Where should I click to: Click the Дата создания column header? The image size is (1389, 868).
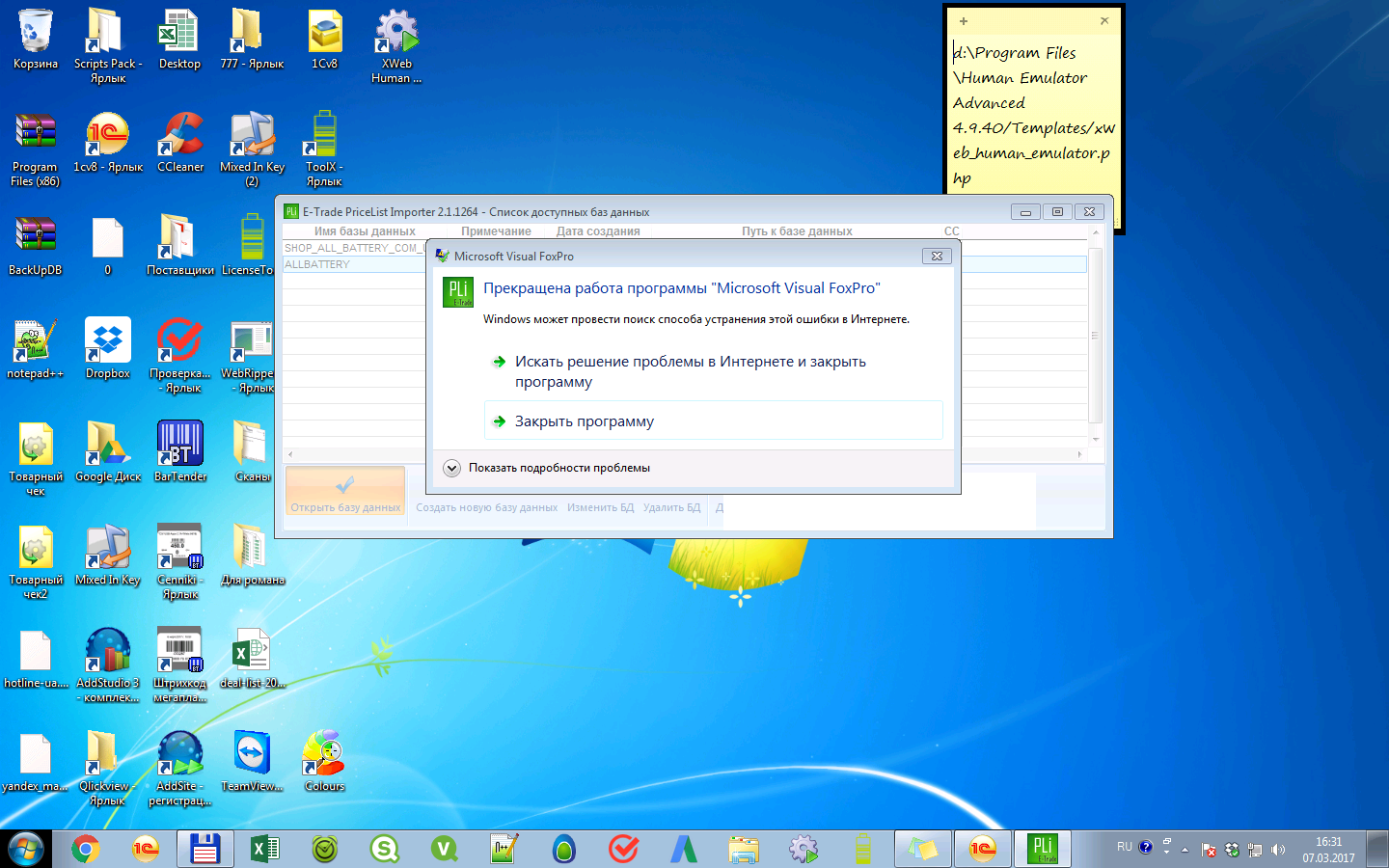point(598,231)
